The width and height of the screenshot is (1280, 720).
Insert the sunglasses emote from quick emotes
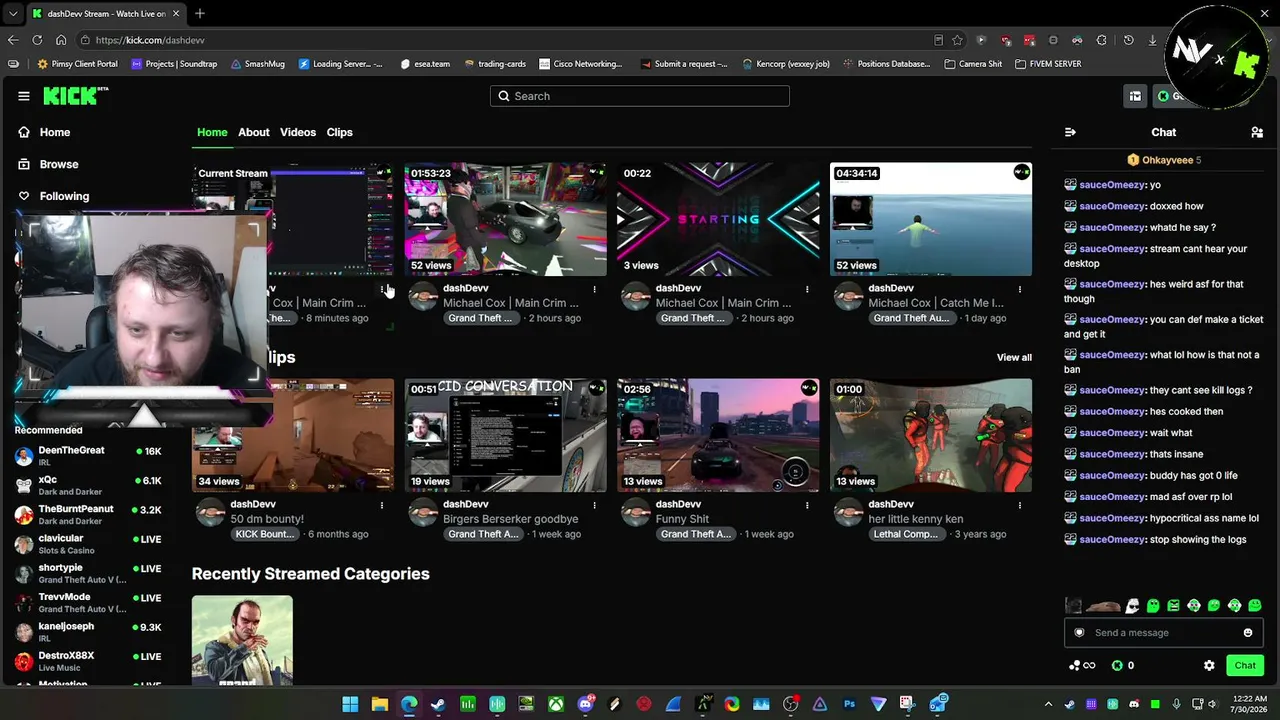point(1133,606)
